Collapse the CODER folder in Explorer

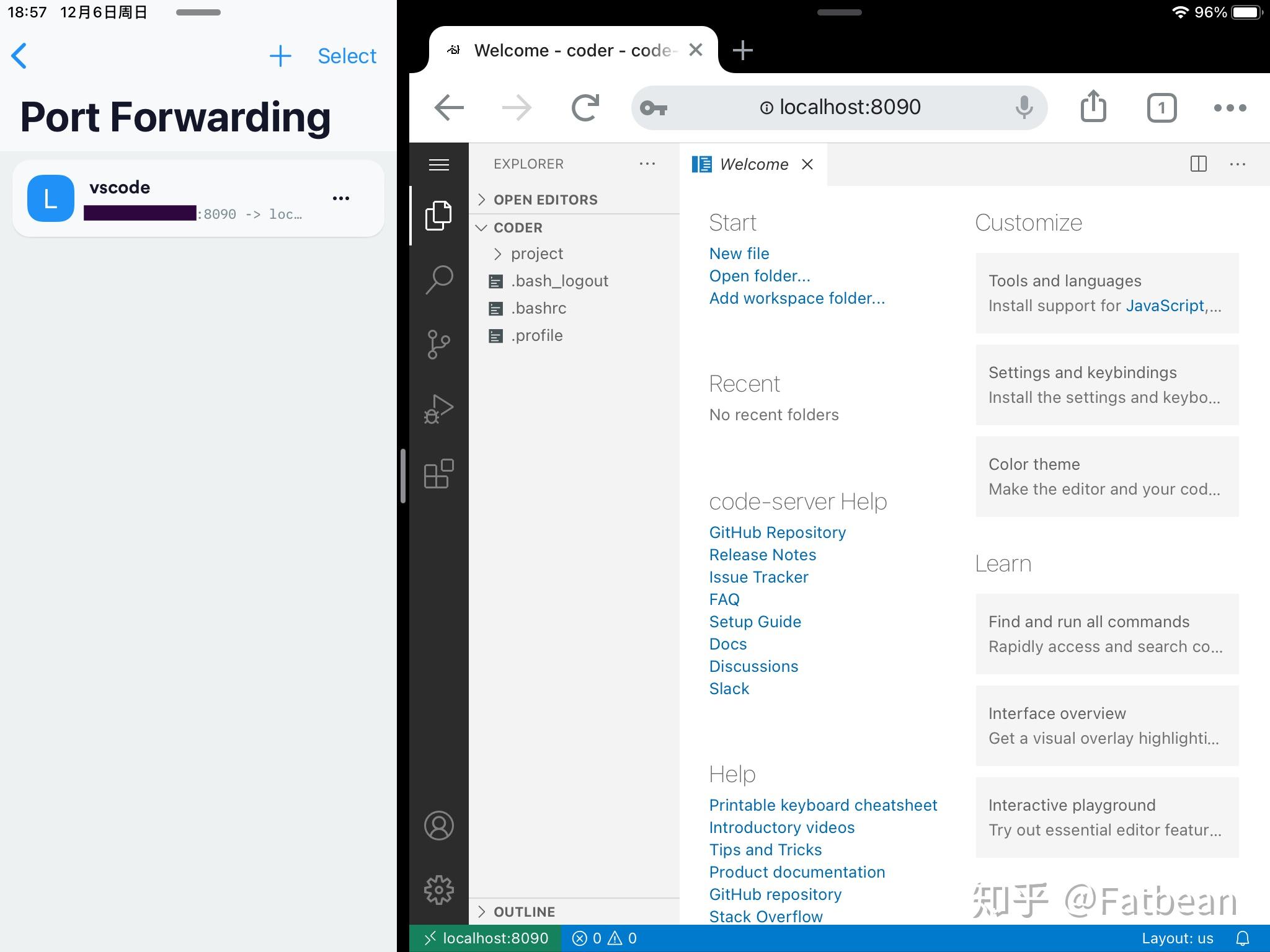point(482,227)
